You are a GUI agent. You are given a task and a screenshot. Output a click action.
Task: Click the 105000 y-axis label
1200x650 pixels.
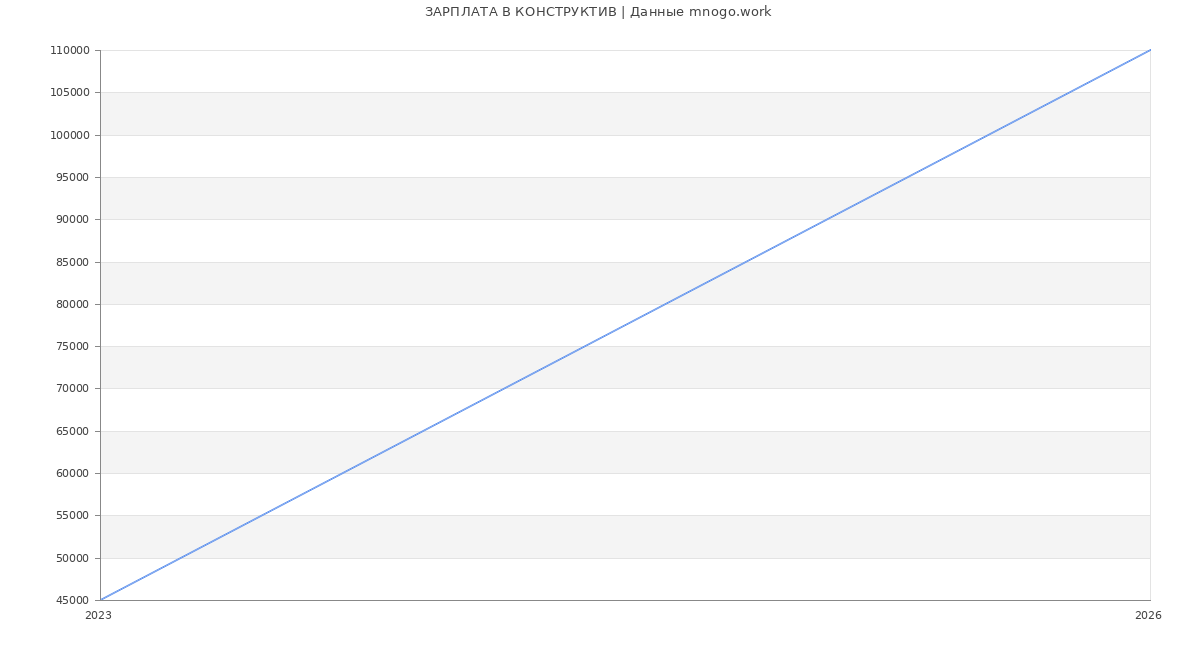(70, 93)
